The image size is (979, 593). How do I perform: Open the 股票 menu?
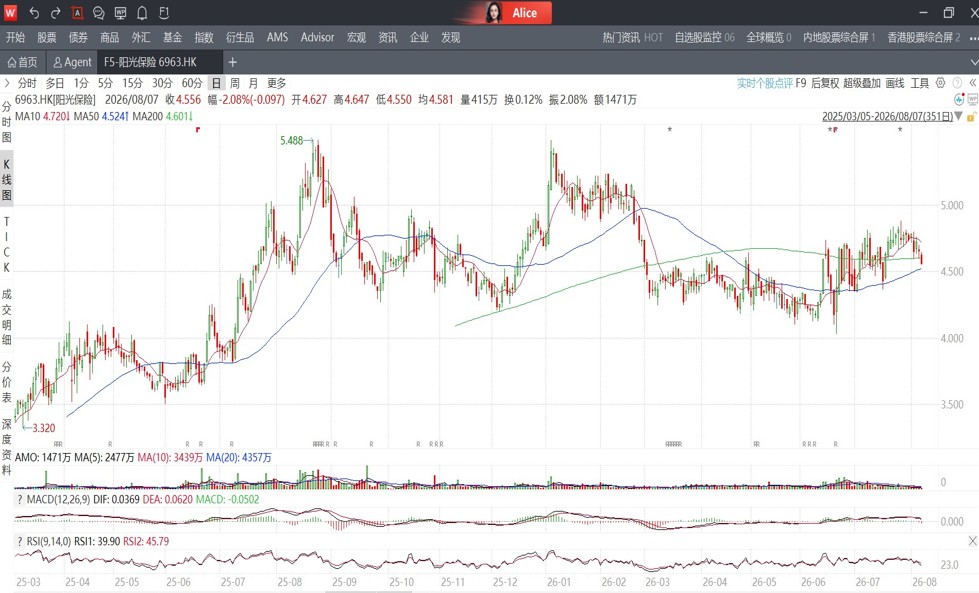click(47, 37)
